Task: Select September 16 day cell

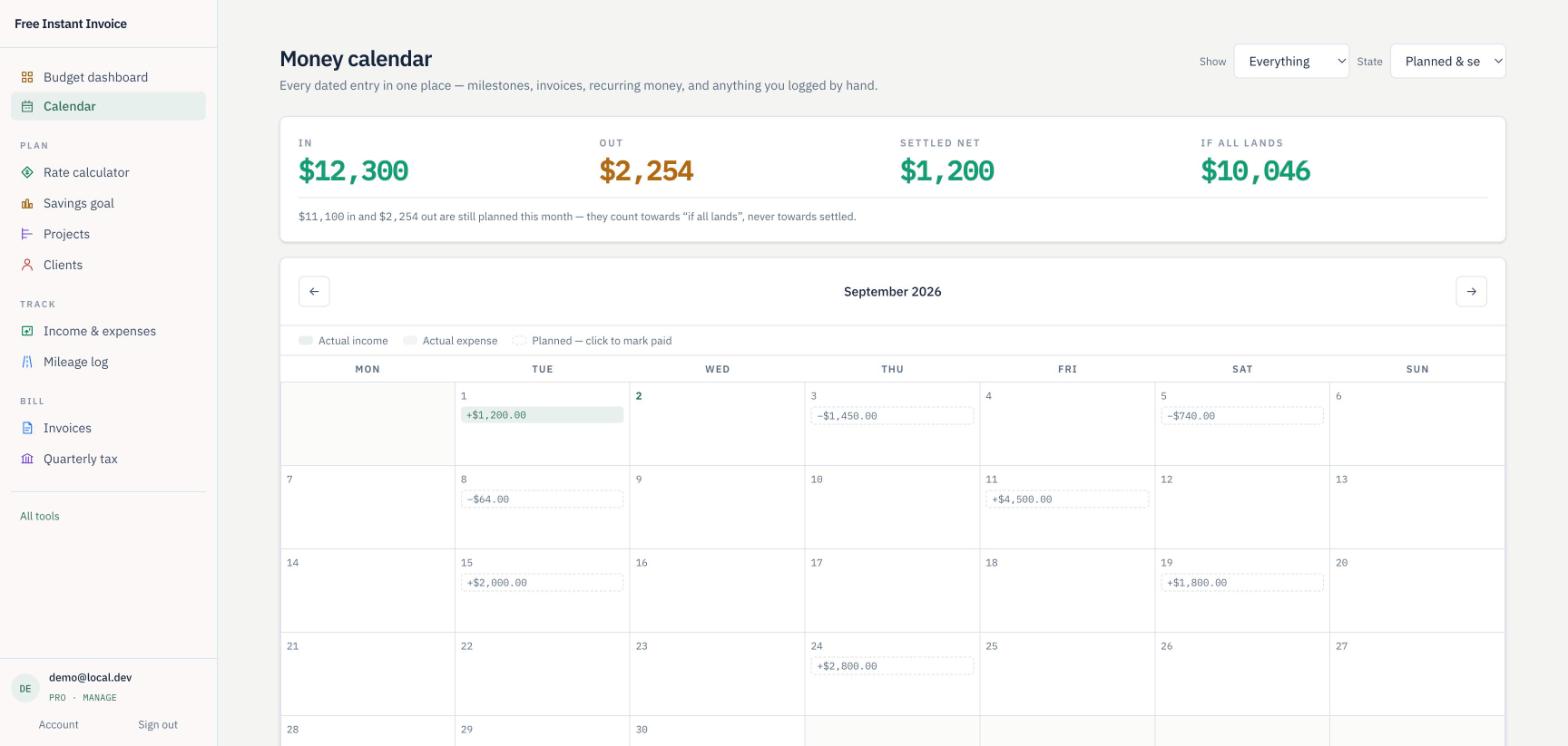Action: click(x=717, y=591)
